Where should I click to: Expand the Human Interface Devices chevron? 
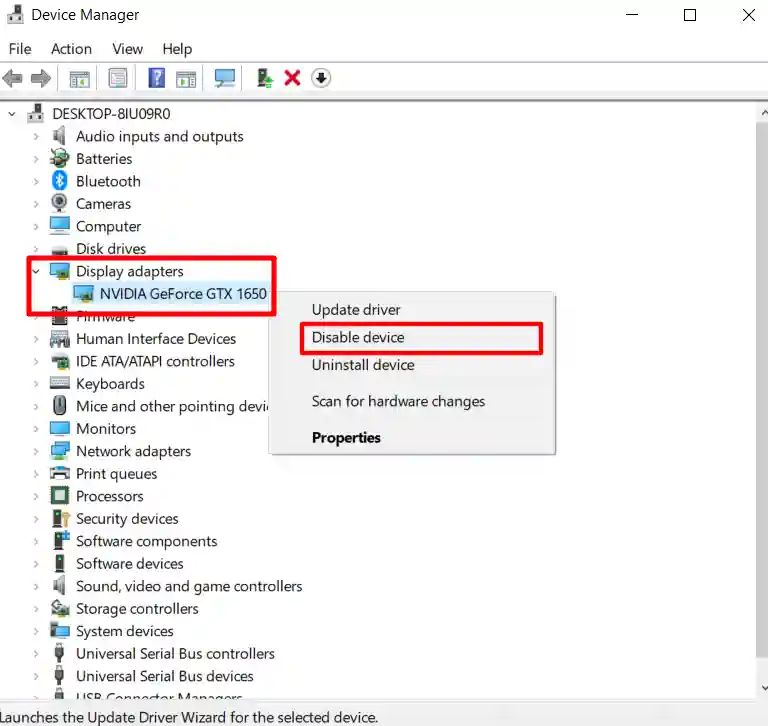pos(36,339)
